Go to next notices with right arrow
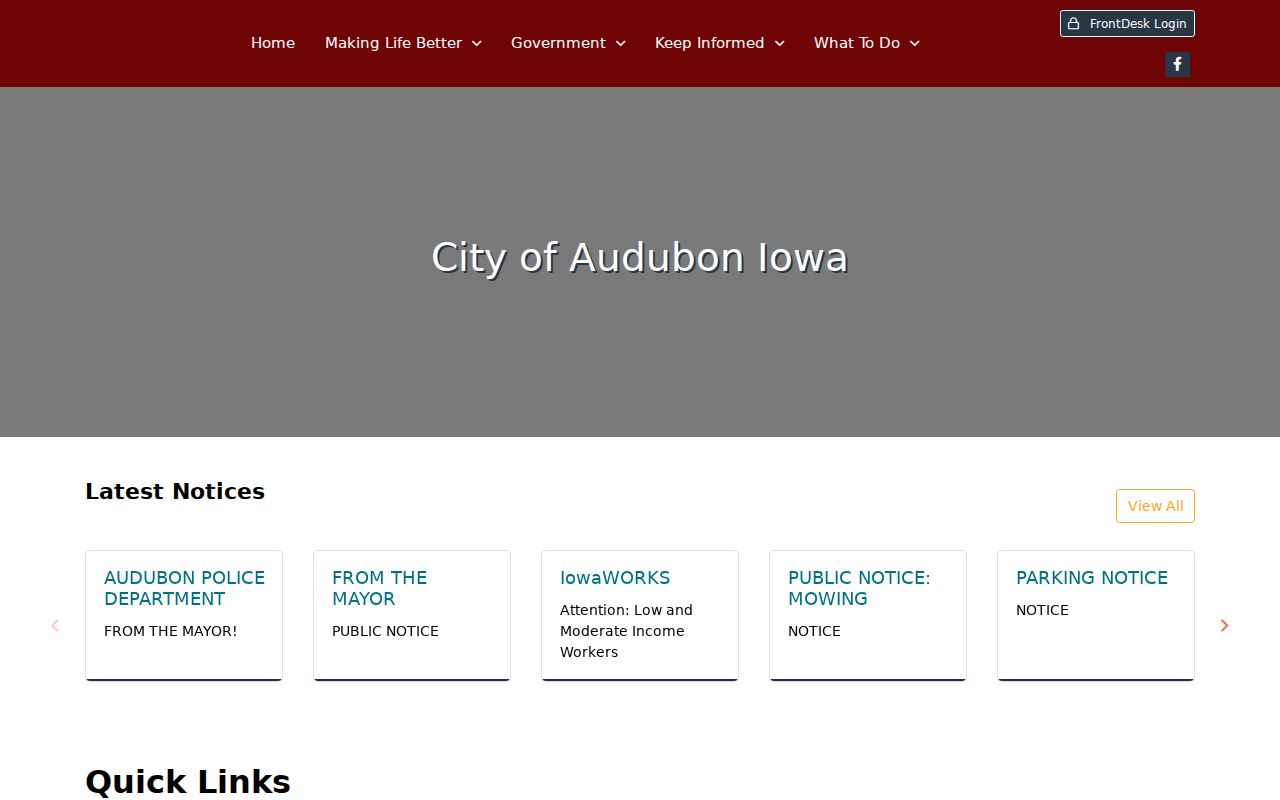The image size is (1280, 800). 1224,626
